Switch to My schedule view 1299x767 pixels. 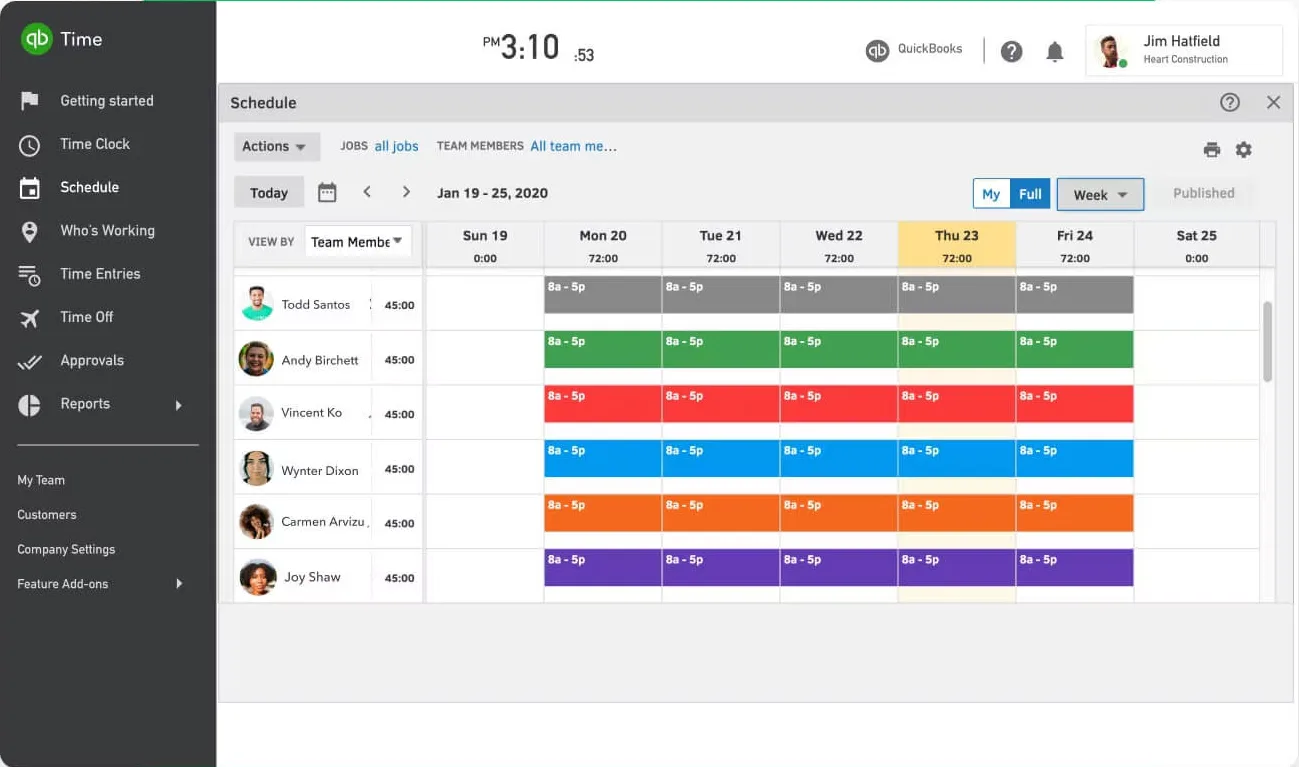[x=991, y=193]
